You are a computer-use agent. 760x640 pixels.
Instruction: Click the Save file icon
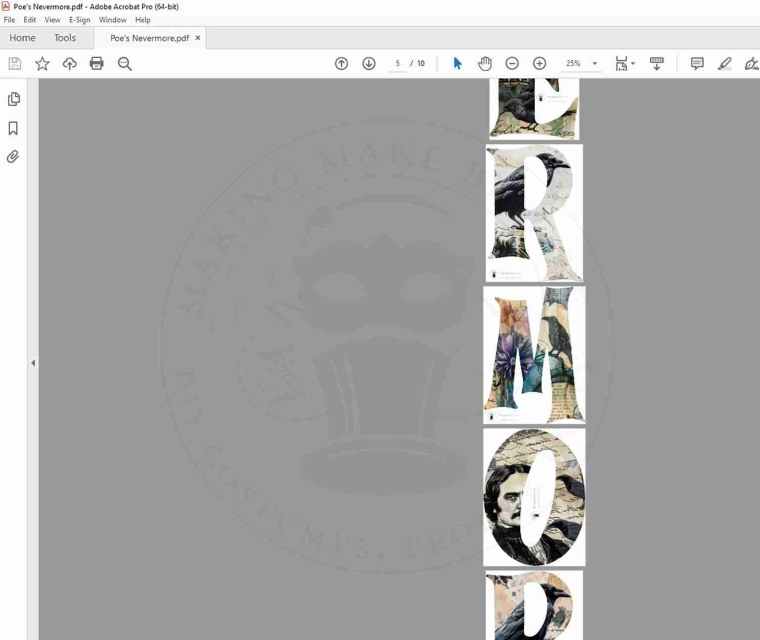(x=15, y=64)
